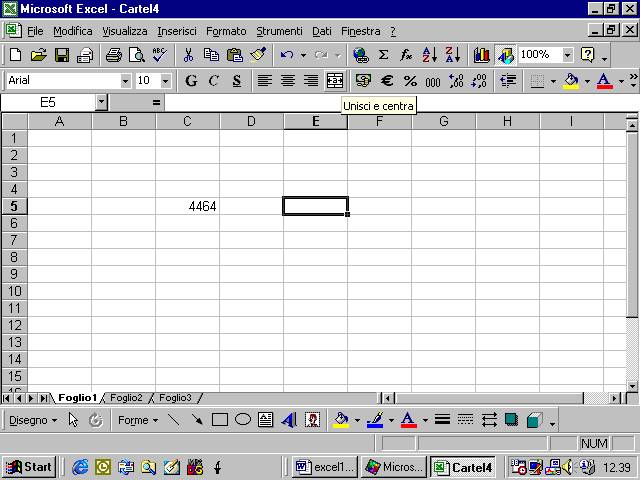Click the Windows Start button
Image resolution: width=640 pixels, height=480 pixels.
pyautogui.click(x=29, y=467)
